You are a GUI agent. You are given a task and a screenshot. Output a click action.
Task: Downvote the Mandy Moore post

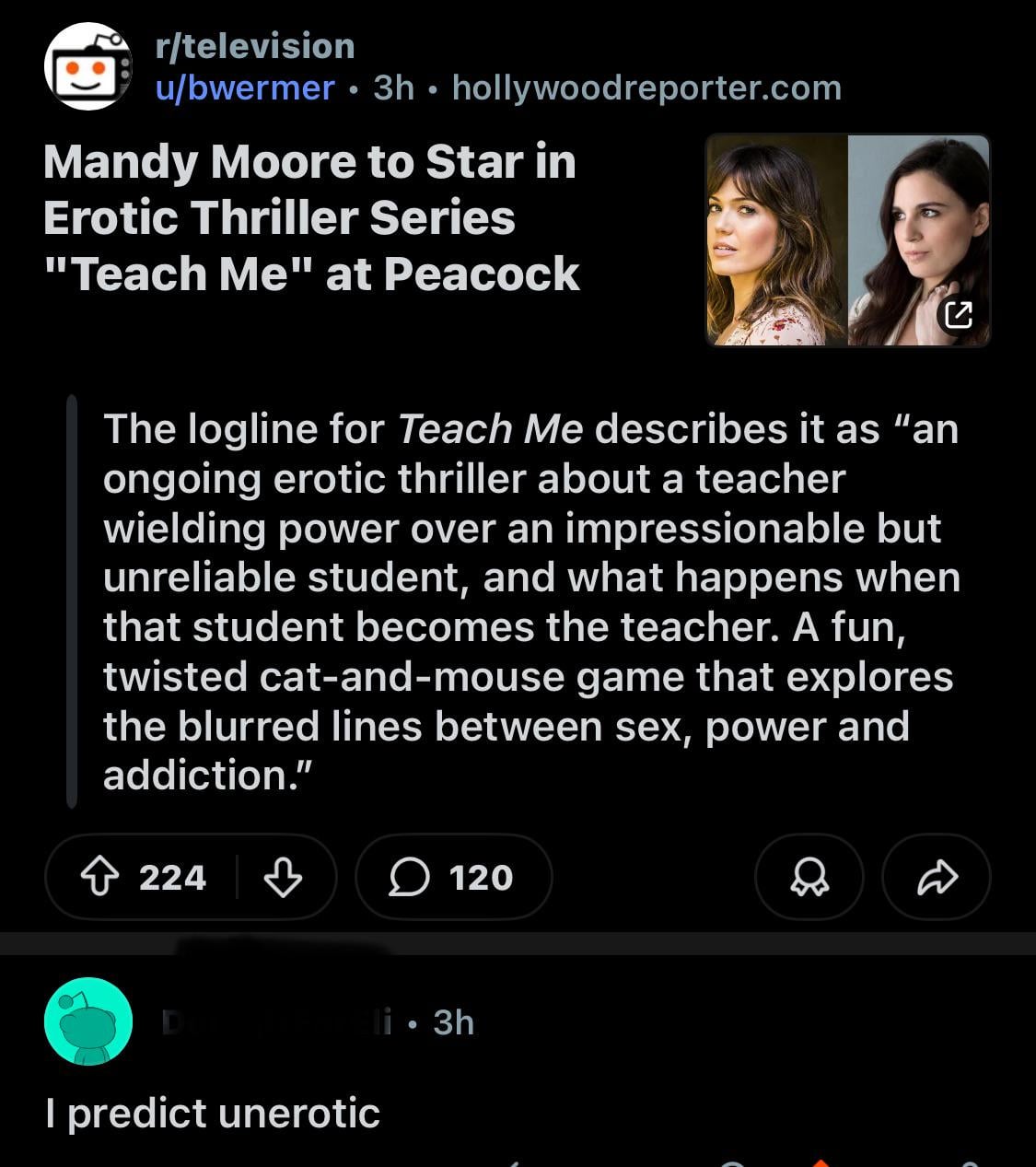283,878
